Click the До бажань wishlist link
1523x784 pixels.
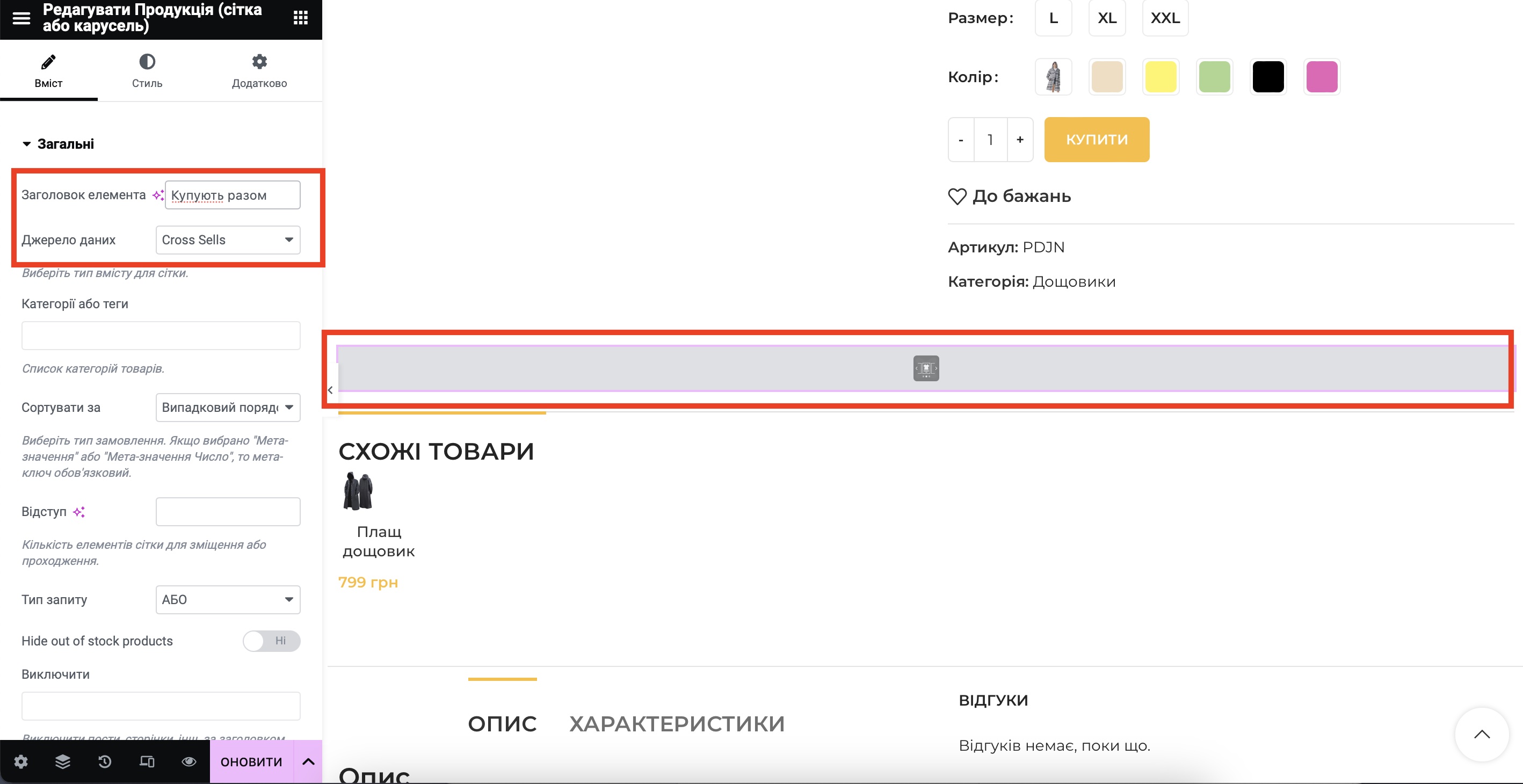[x=1021, y=197]
